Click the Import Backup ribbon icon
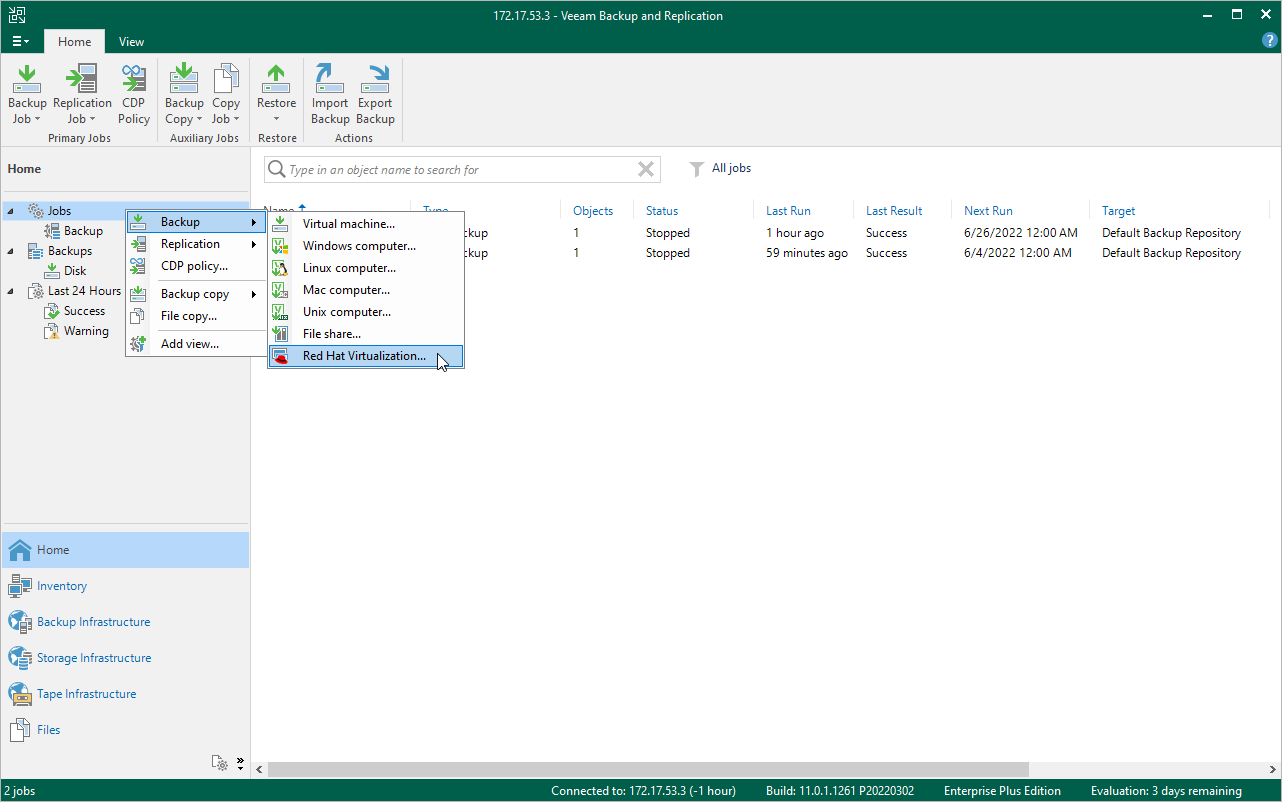This screenshot has height=802, width=1282. pos(330,79)
